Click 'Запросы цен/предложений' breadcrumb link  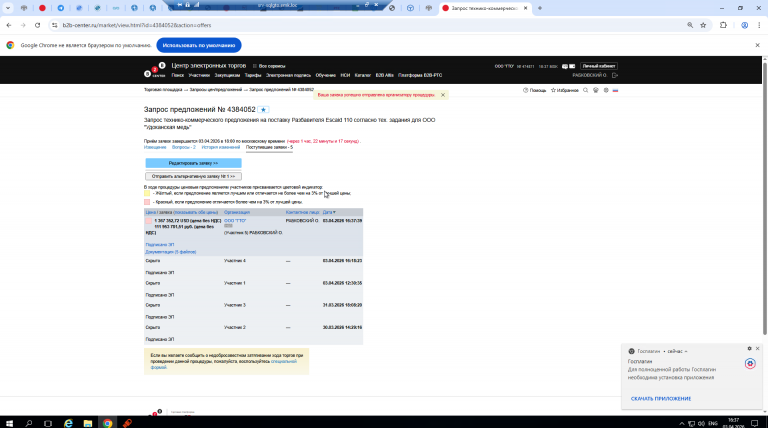pyautogui.click(x=216, y=90)
